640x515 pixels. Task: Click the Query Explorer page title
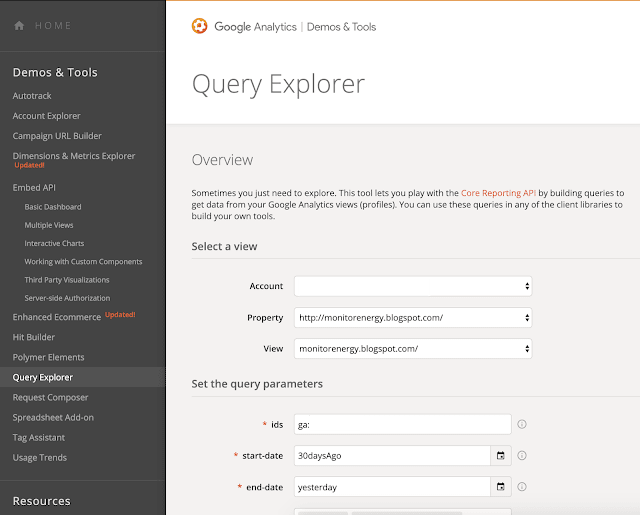tap(278, 84)
